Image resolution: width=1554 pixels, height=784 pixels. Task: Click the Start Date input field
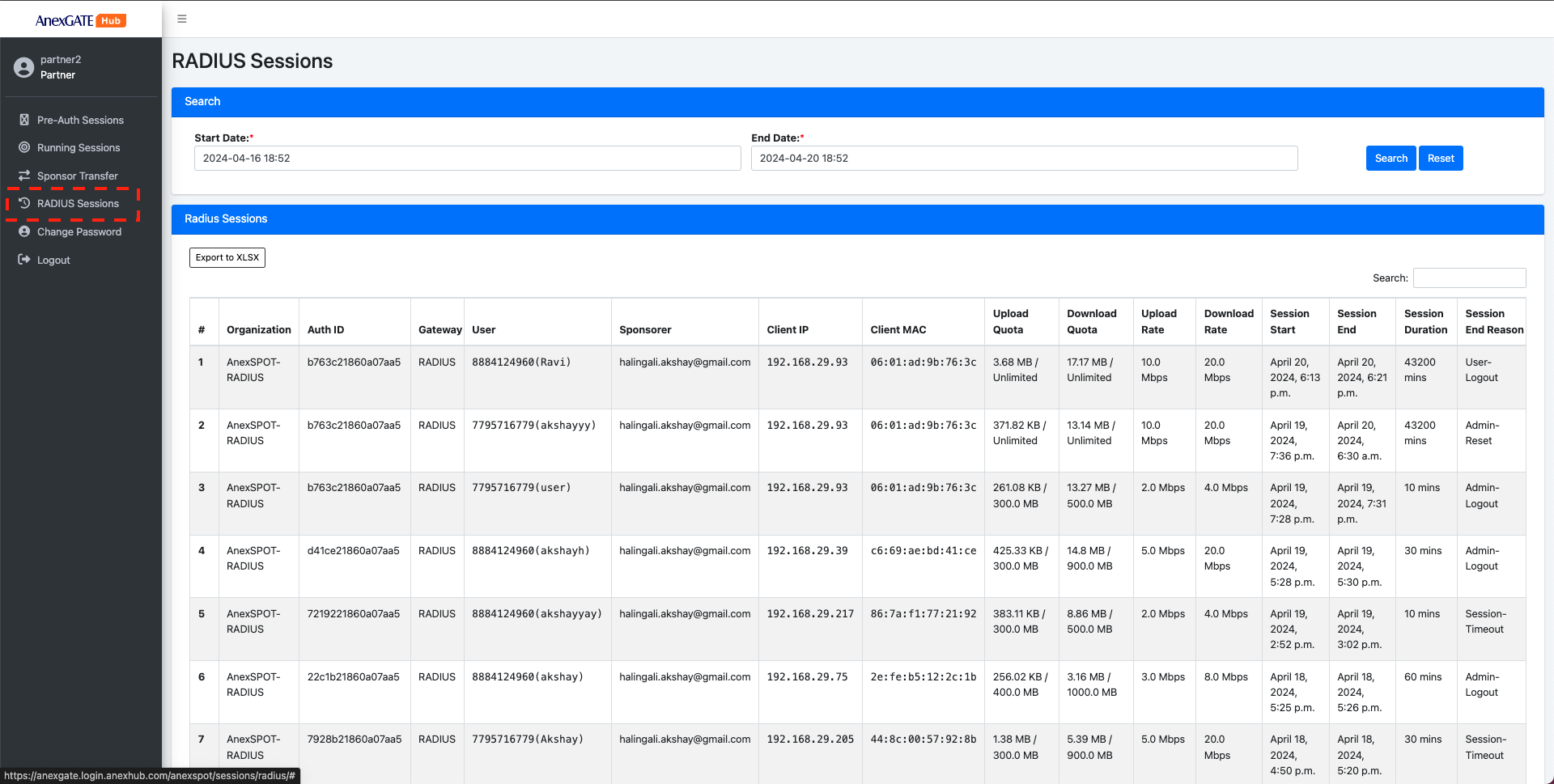pyautogui.click(x=467, y=159)
